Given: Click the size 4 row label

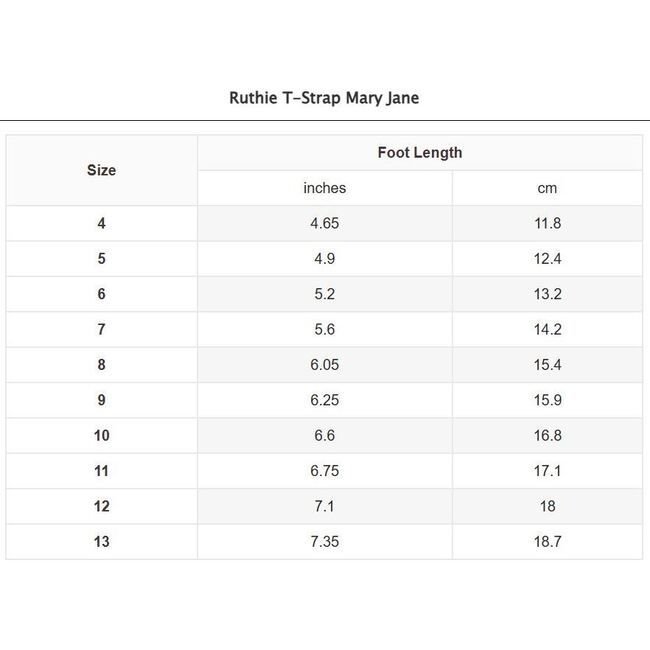Looking at the screenshot, I should (x=101, y=223).
